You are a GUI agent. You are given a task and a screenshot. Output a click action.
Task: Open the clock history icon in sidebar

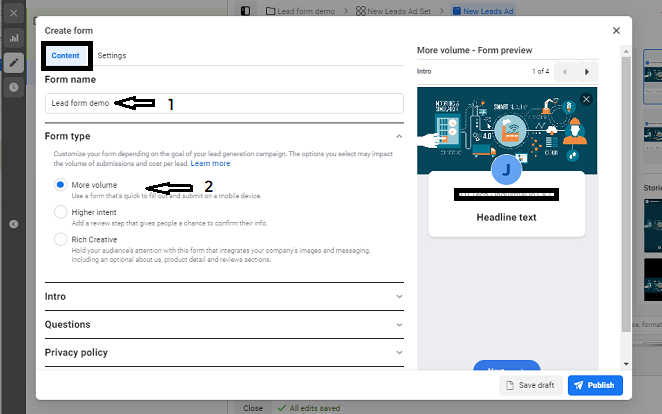(14, 87)
